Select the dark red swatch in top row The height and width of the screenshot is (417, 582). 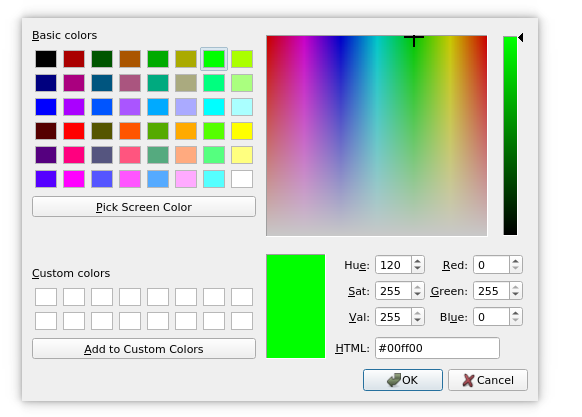pyautogui.click(x=74, y=59)
